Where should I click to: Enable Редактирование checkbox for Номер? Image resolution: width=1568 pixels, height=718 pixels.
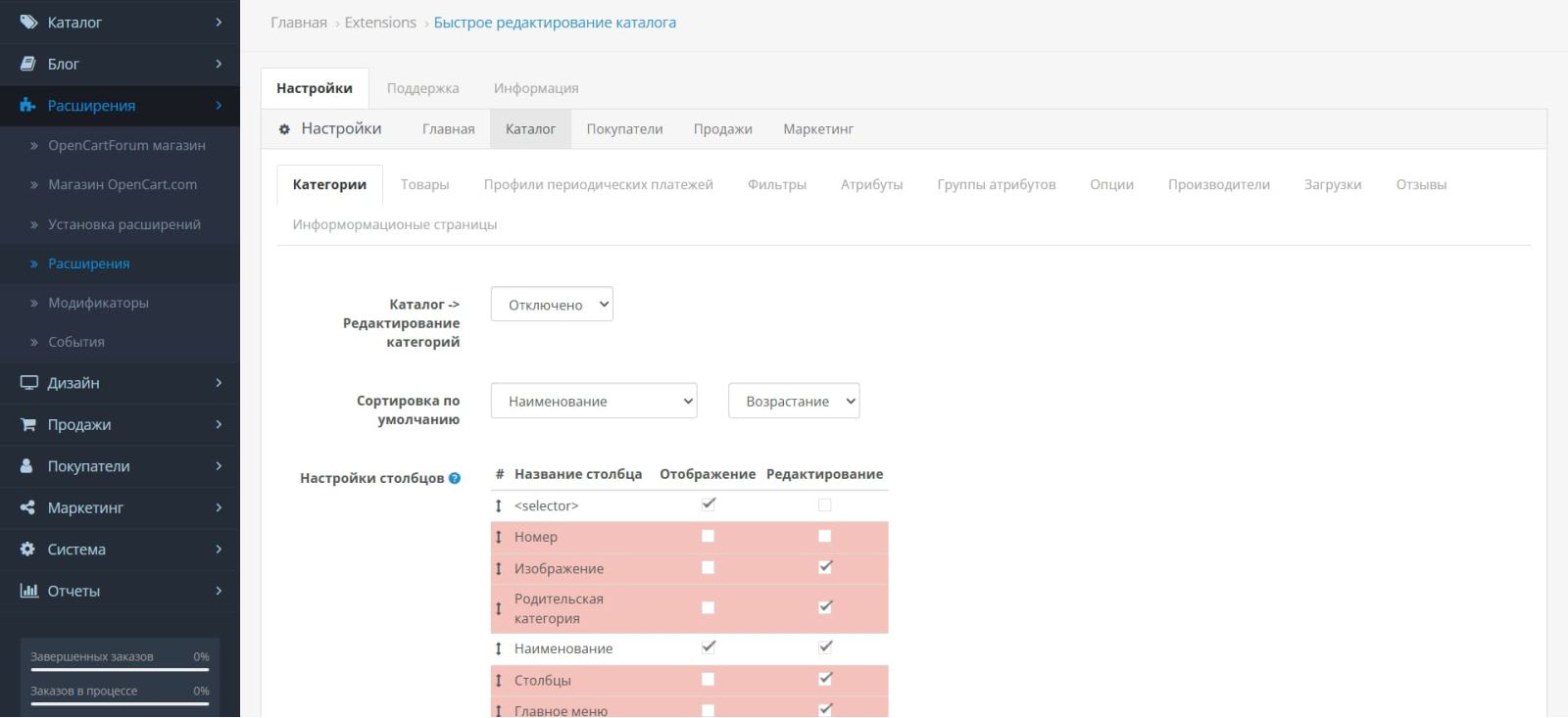[825, 536]
